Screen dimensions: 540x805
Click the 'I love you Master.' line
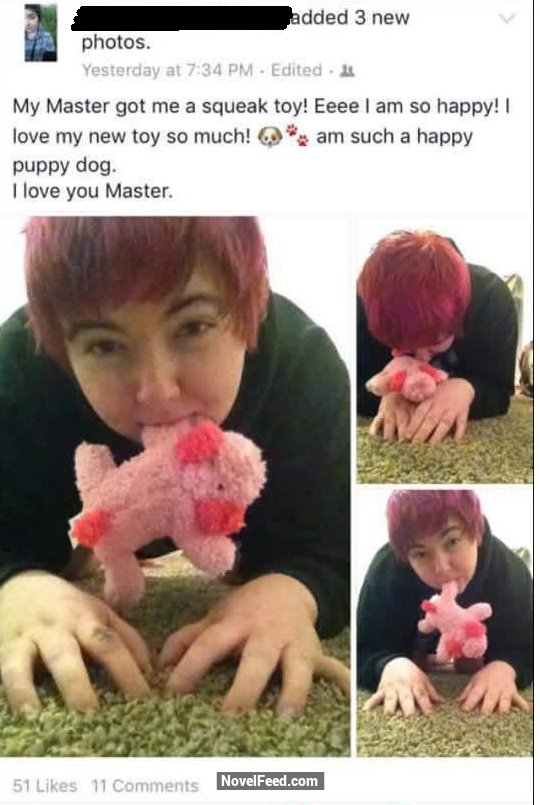pyautogui.click(x=93, y=191)
